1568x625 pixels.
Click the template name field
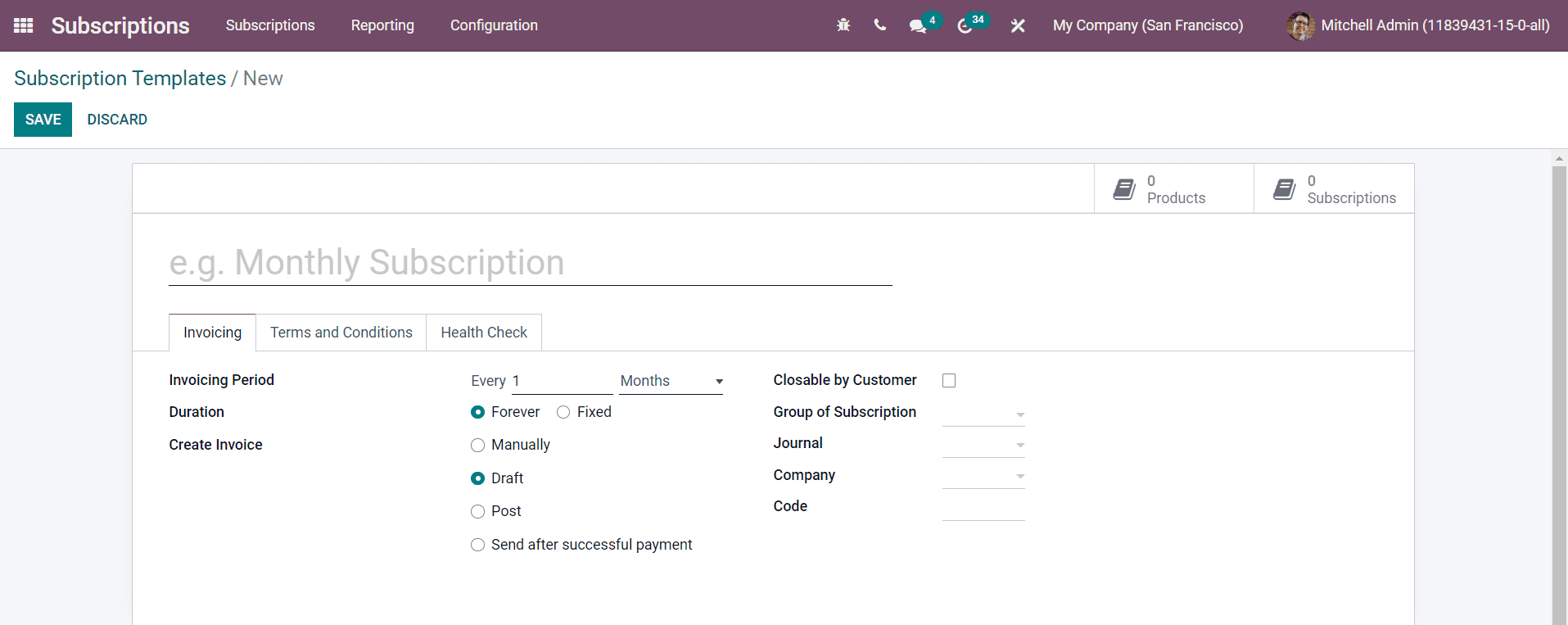pyautogui.click(x=531, y=263)
